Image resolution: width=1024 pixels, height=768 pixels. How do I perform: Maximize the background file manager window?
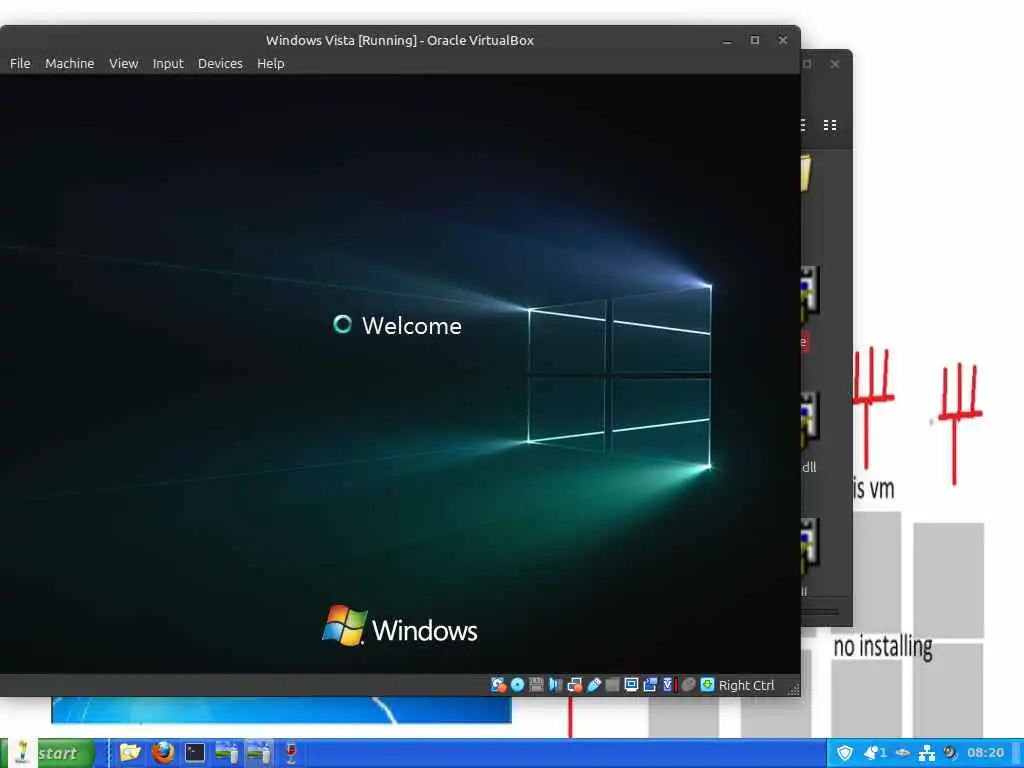tap(807, 64)
